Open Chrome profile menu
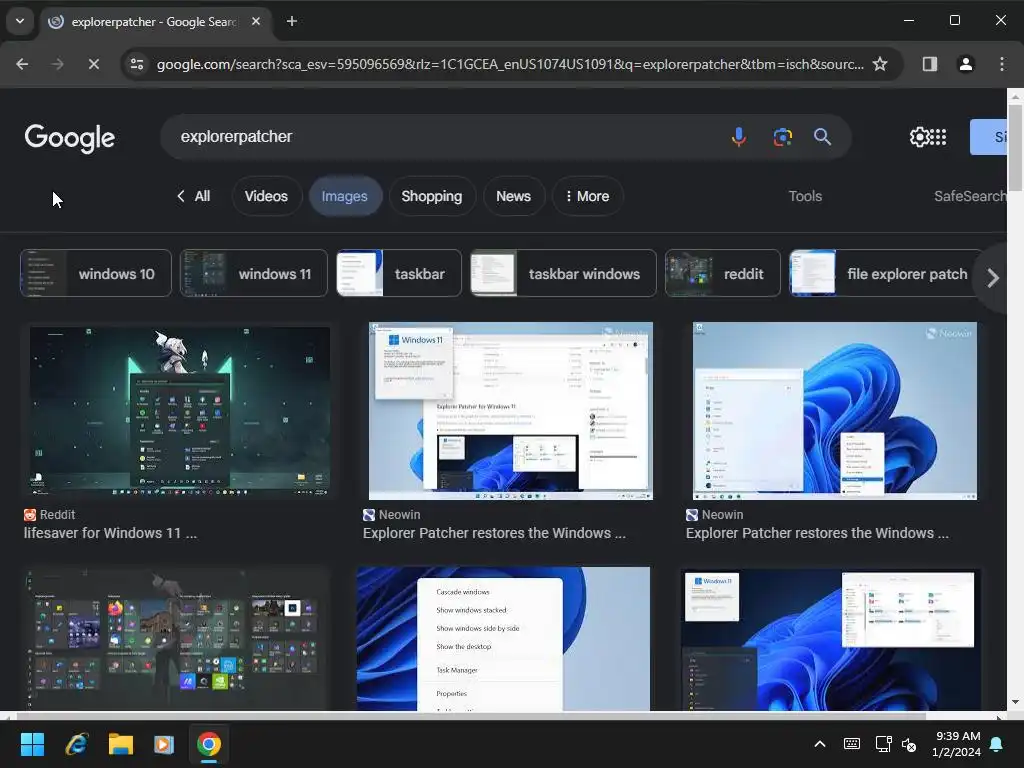 point(965,64)
